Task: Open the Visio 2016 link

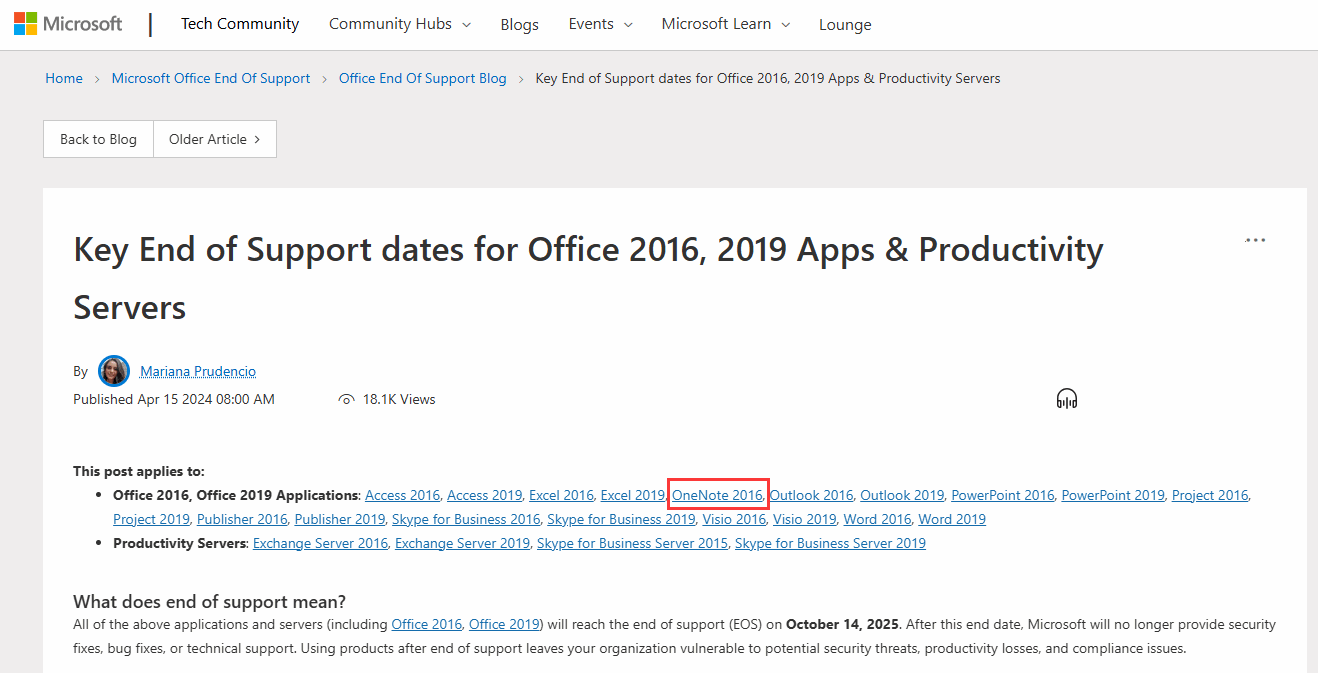Action: tap(734, 519)
